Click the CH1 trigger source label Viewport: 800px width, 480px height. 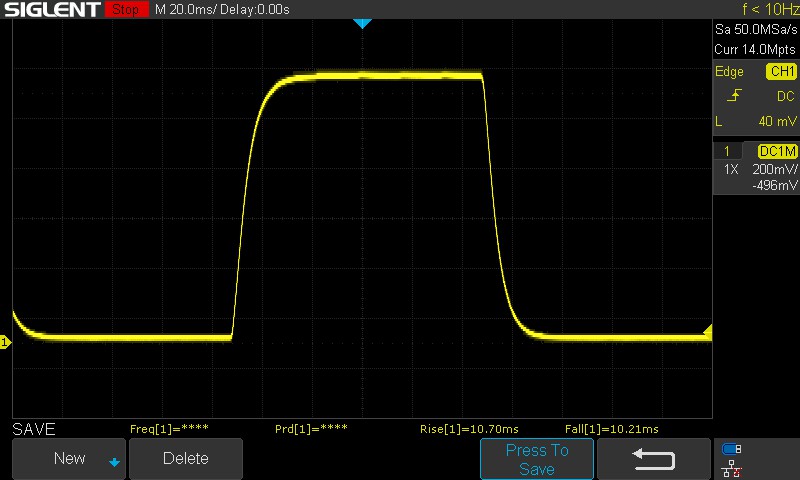pos(781,71)
